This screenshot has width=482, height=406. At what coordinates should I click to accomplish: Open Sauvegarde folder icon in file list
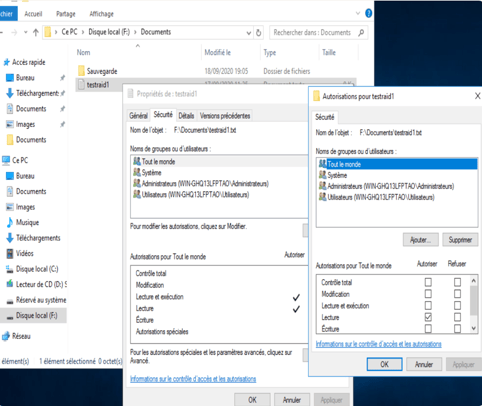point(81,71)
